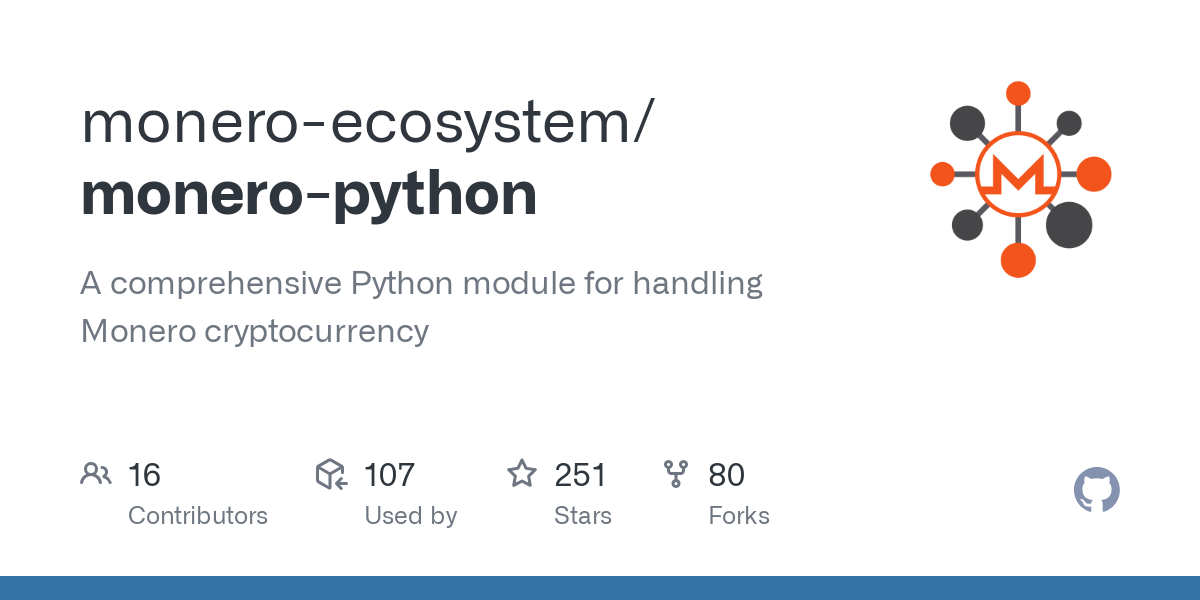Click the Forks branch icon
This screenshot has width=1200, height=600.
click(676, 474)
